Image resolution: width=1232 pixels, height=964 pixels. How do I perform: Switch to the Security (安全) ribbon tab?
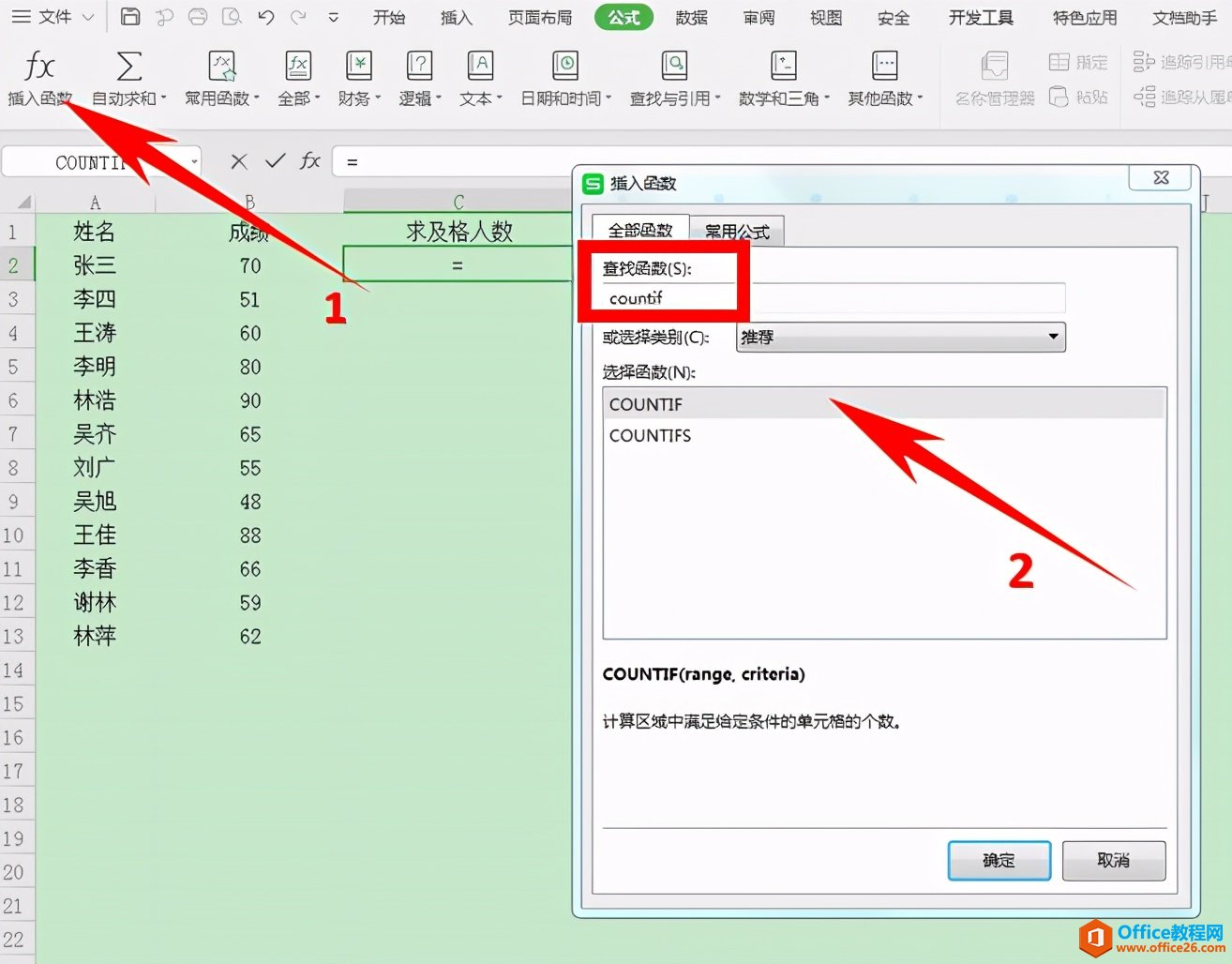point(894,17)
